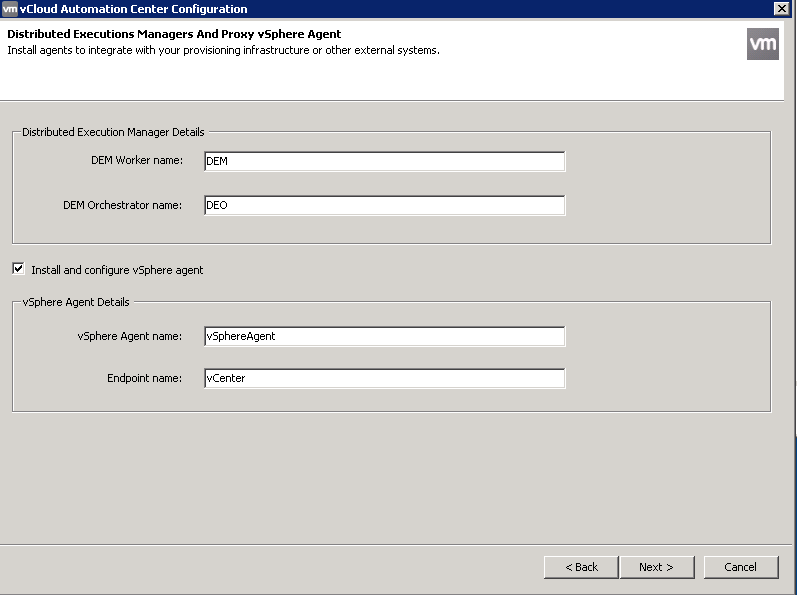Click the 'vSphere Agent Details' group title
Screen dimensions: 797x595
pos(75,302)
